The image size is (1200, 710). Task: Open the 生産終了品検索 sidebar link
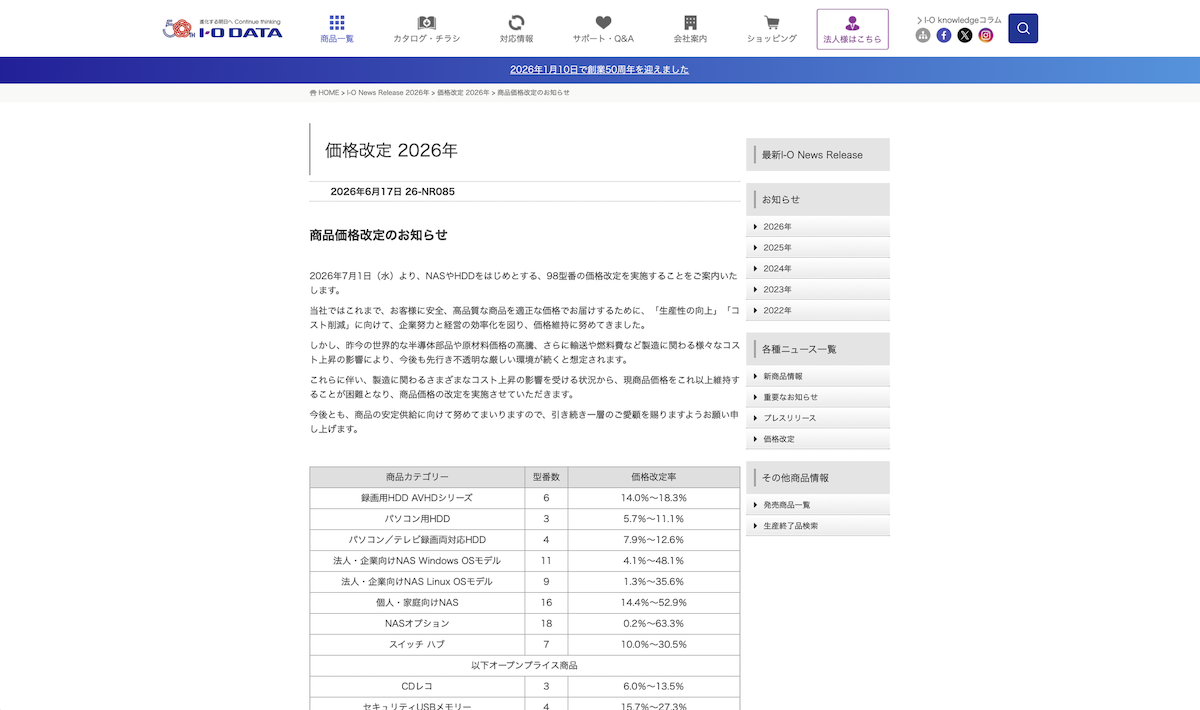click(818, 526)
